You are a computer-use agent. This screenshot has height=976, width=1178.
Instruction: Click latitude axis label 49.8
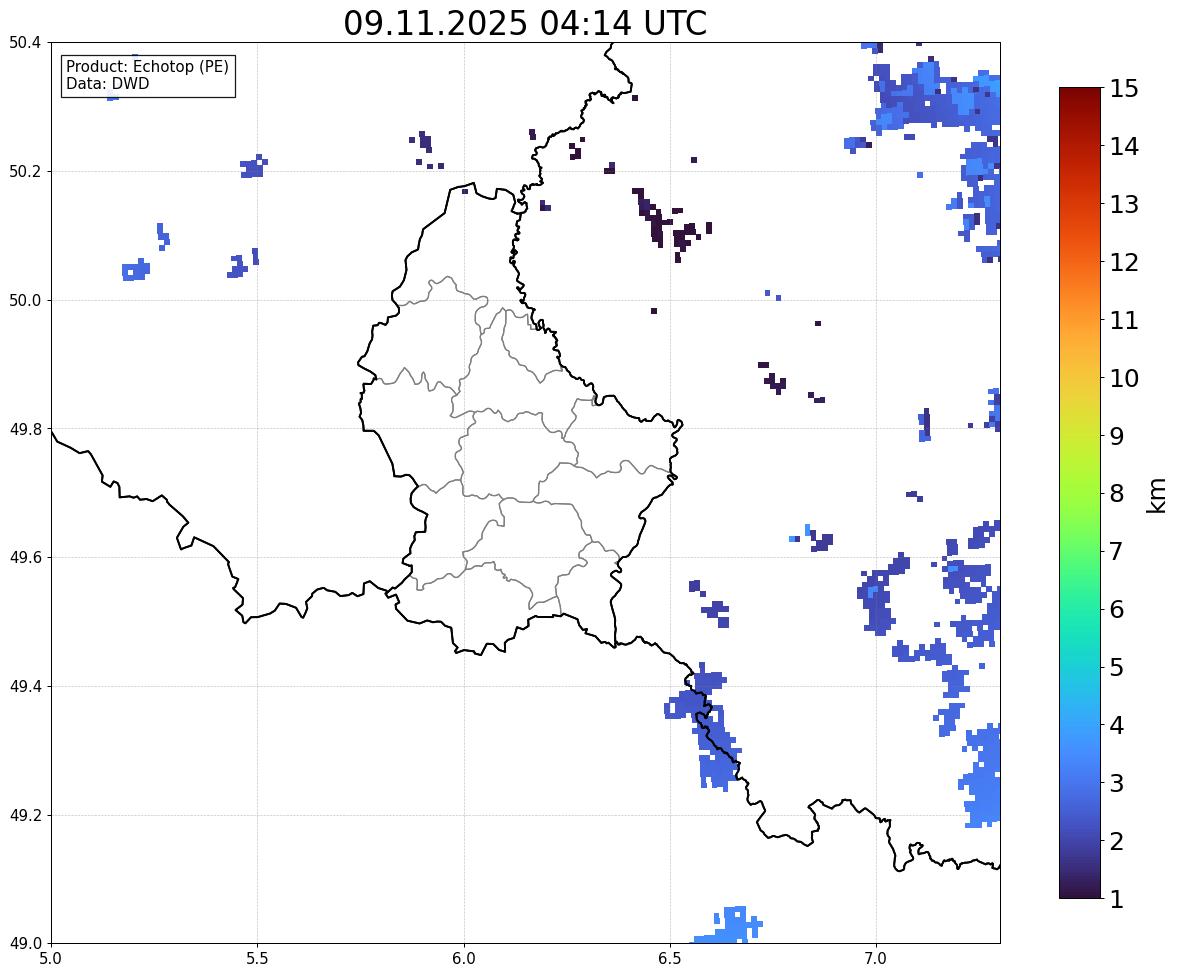[x=25, y=429]
